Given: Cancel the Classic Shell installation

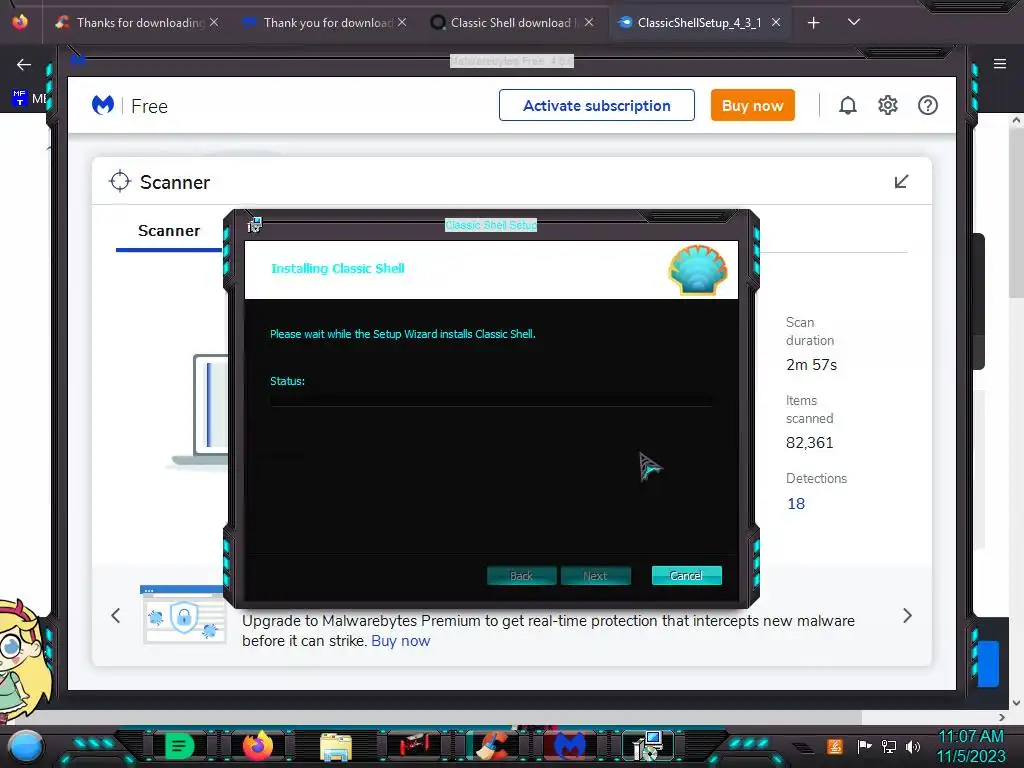Looking at the screenshot, I should point(686,575).
